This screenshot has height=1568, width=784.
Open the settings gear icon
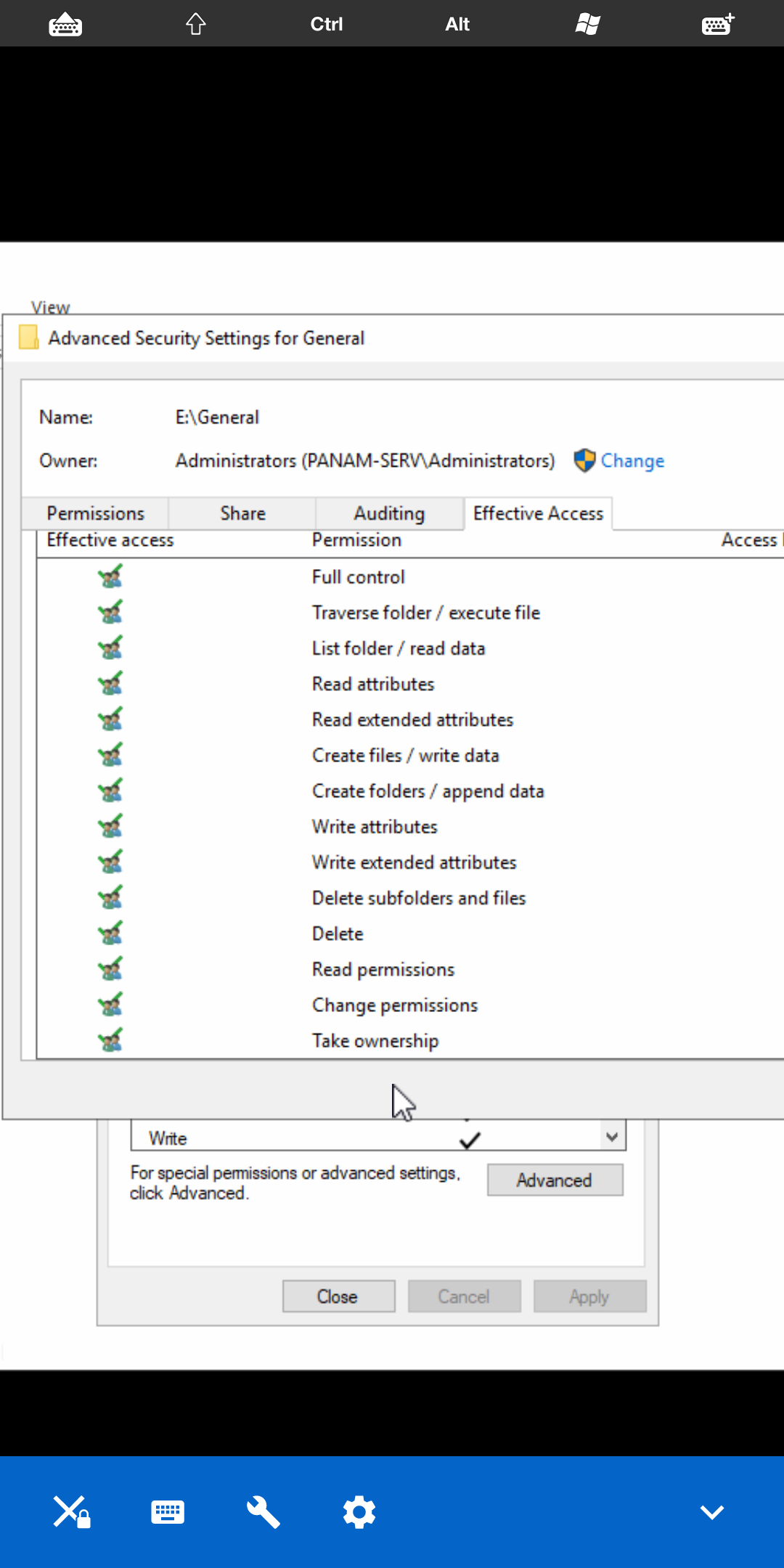pos(359,1512)
